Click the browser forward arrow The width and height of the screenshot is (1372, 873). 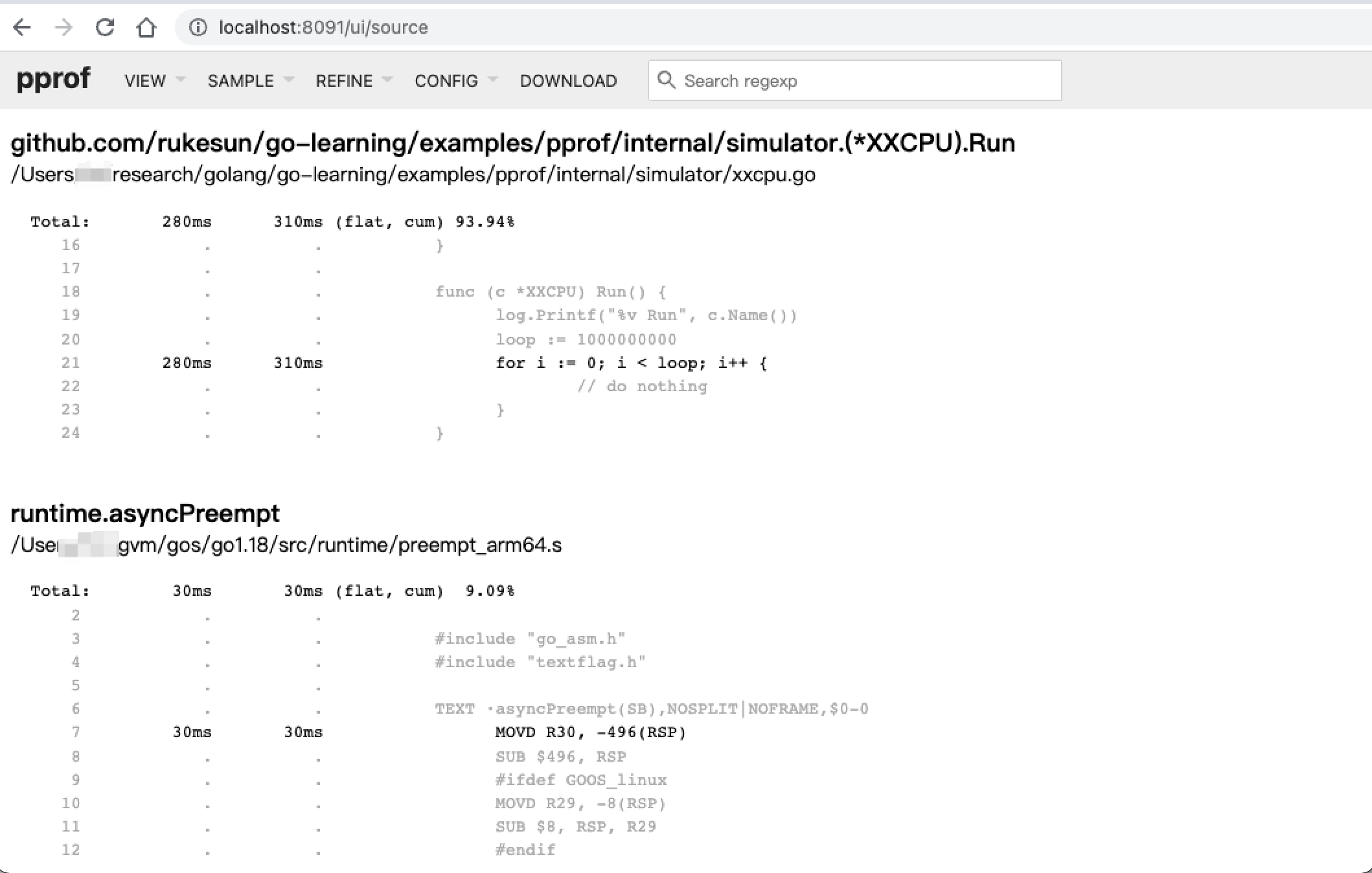click(x=63, y=27)
